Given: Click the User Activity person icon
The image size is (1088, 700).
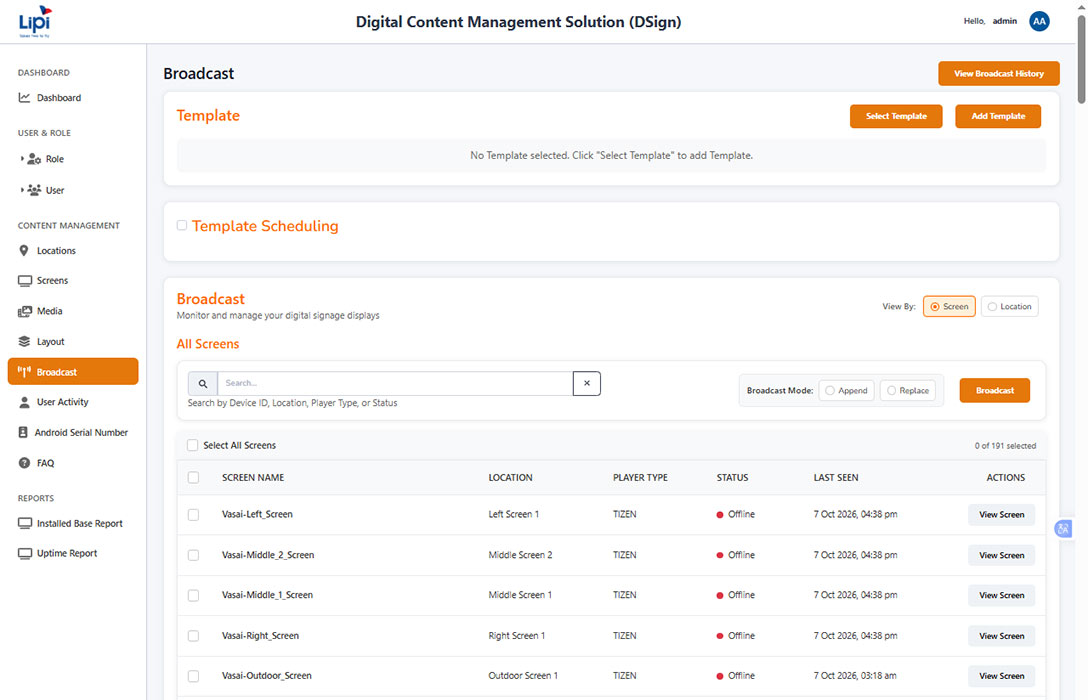Looking at the screenshot, I should pyautogui.click(x=24, y=402).
